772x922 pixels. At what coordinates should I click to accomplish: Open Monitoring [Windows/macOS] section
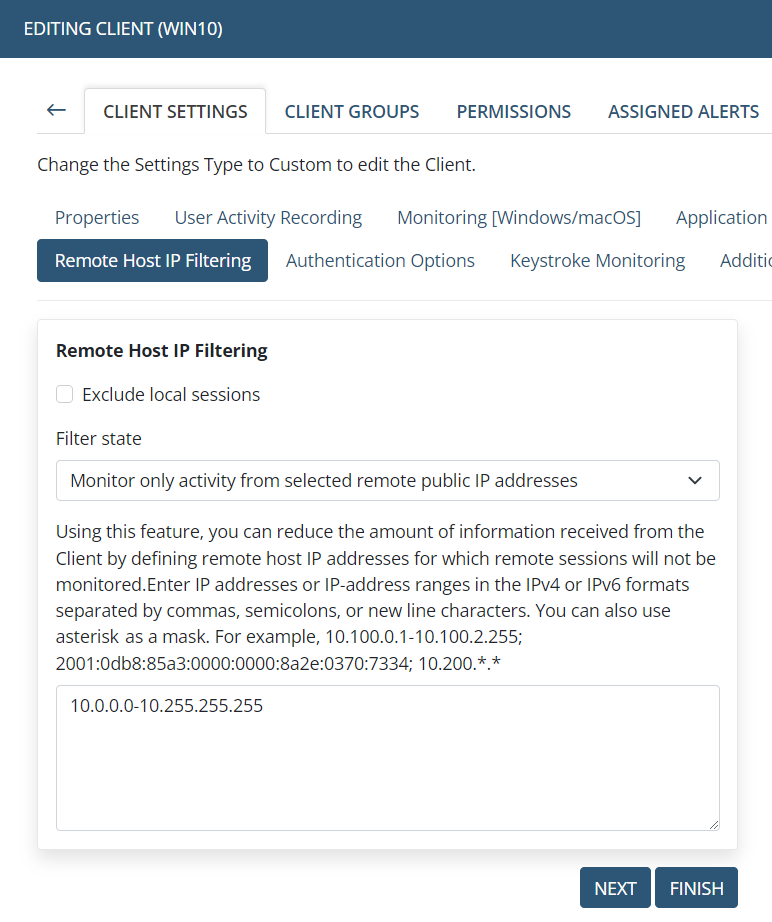click(x=519, y=218)
